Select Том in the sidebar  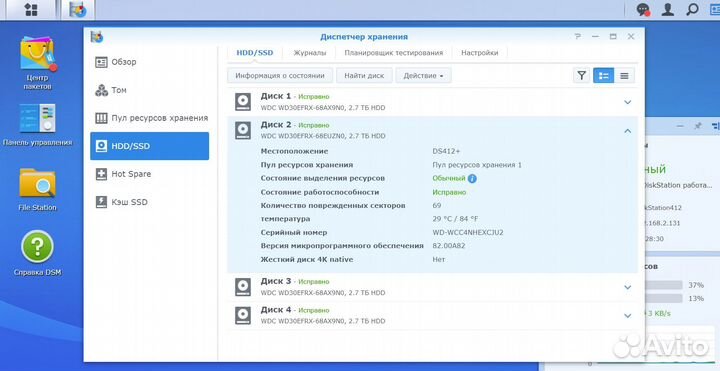150,90
